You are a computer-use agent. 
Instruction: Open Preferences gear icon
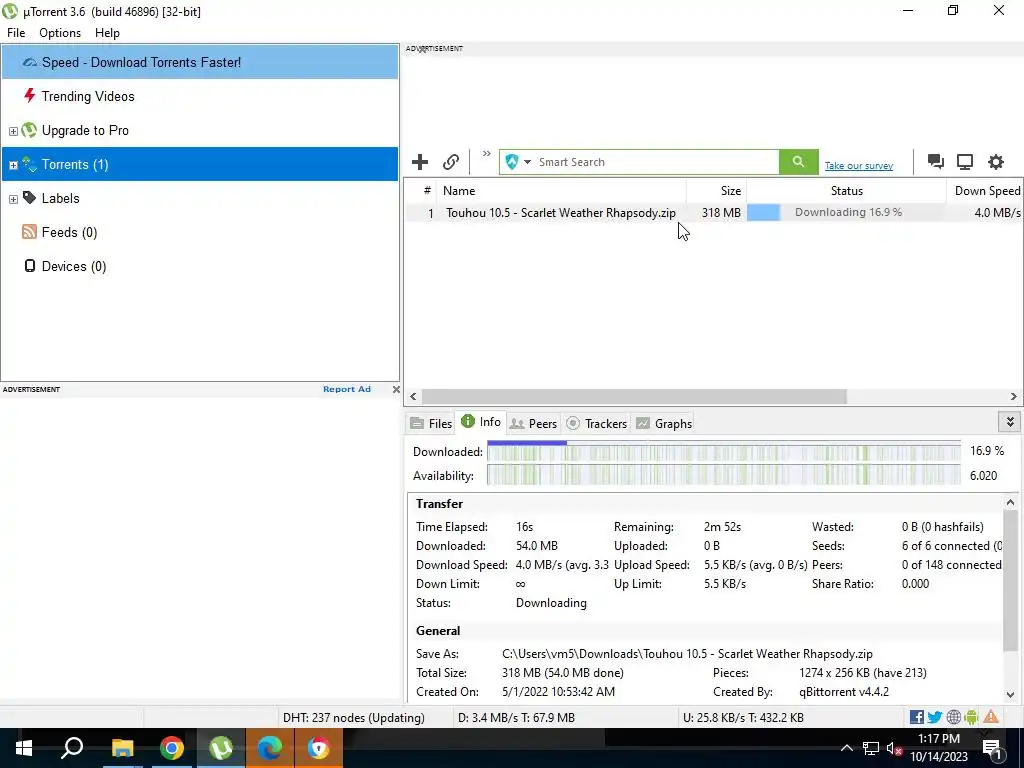pyautogui.click(x=995, y=162)
